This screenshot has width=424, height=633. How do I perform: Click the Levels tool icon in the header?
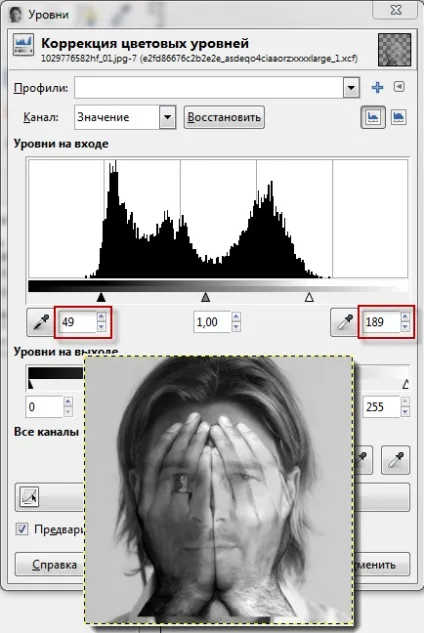(x=23, y=44)
